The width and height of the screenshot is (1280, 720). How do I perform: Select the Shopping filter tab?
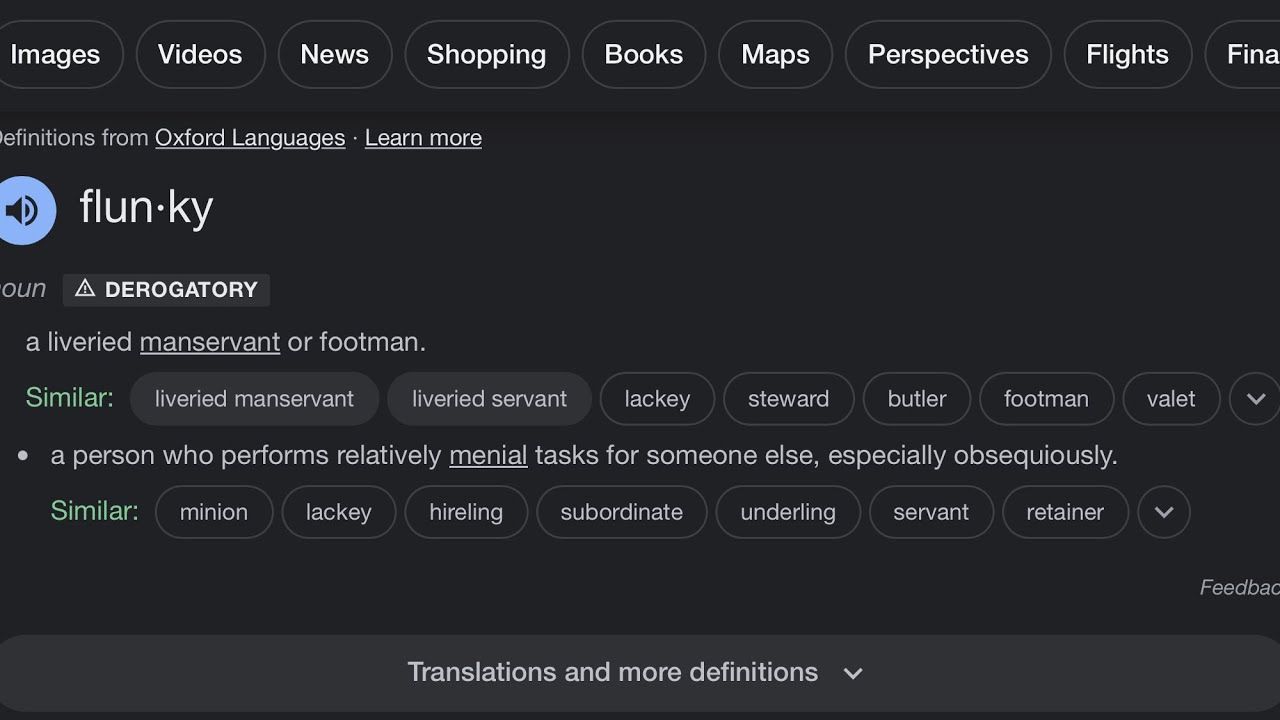[x=486, y=55]
